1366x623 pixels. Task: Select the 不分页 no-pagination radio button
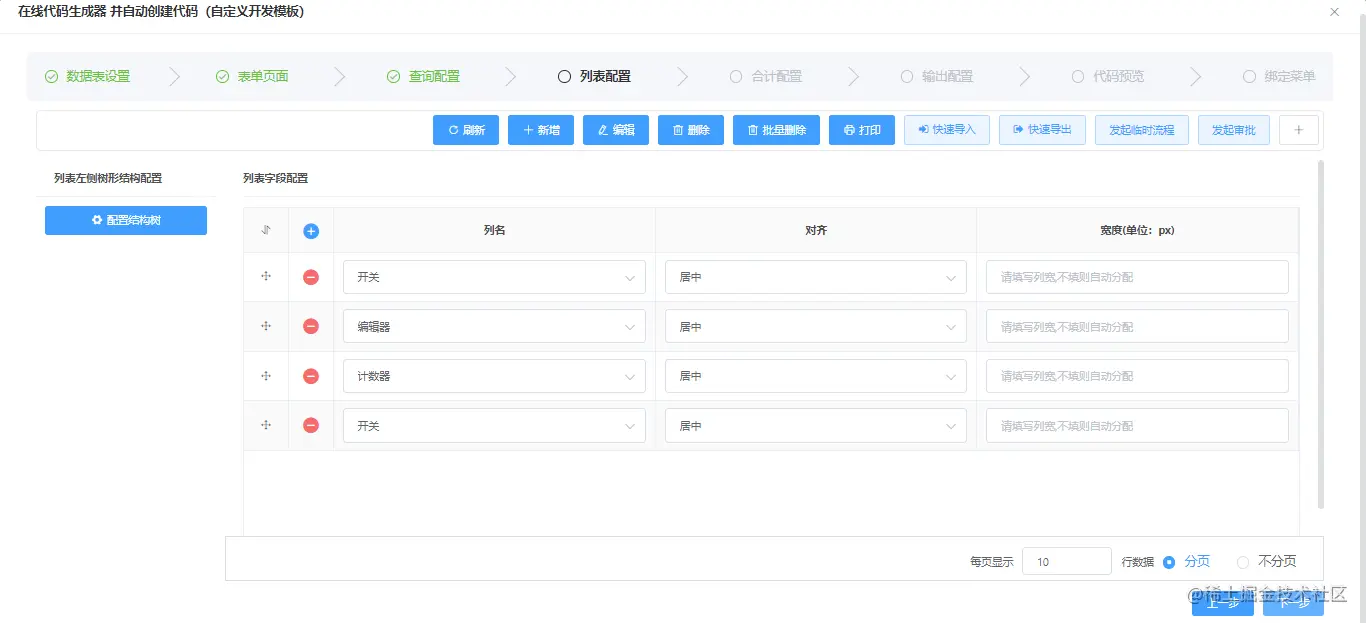tap(1243, 561)
